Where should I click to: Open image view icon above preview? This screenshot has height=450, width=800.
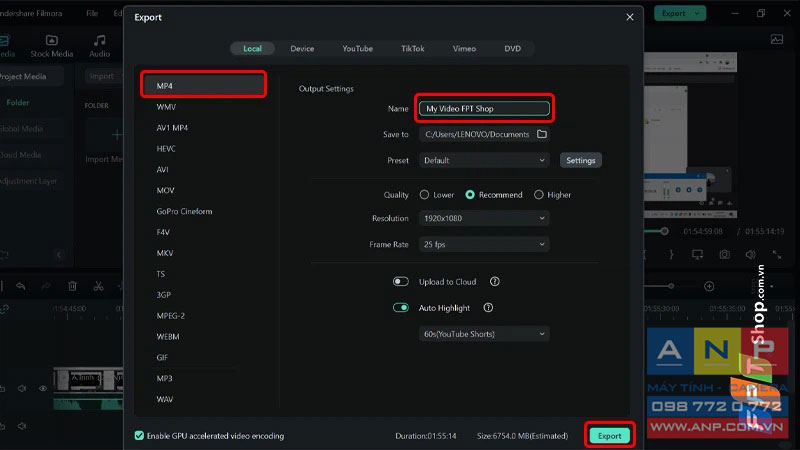tap(777, 39)
